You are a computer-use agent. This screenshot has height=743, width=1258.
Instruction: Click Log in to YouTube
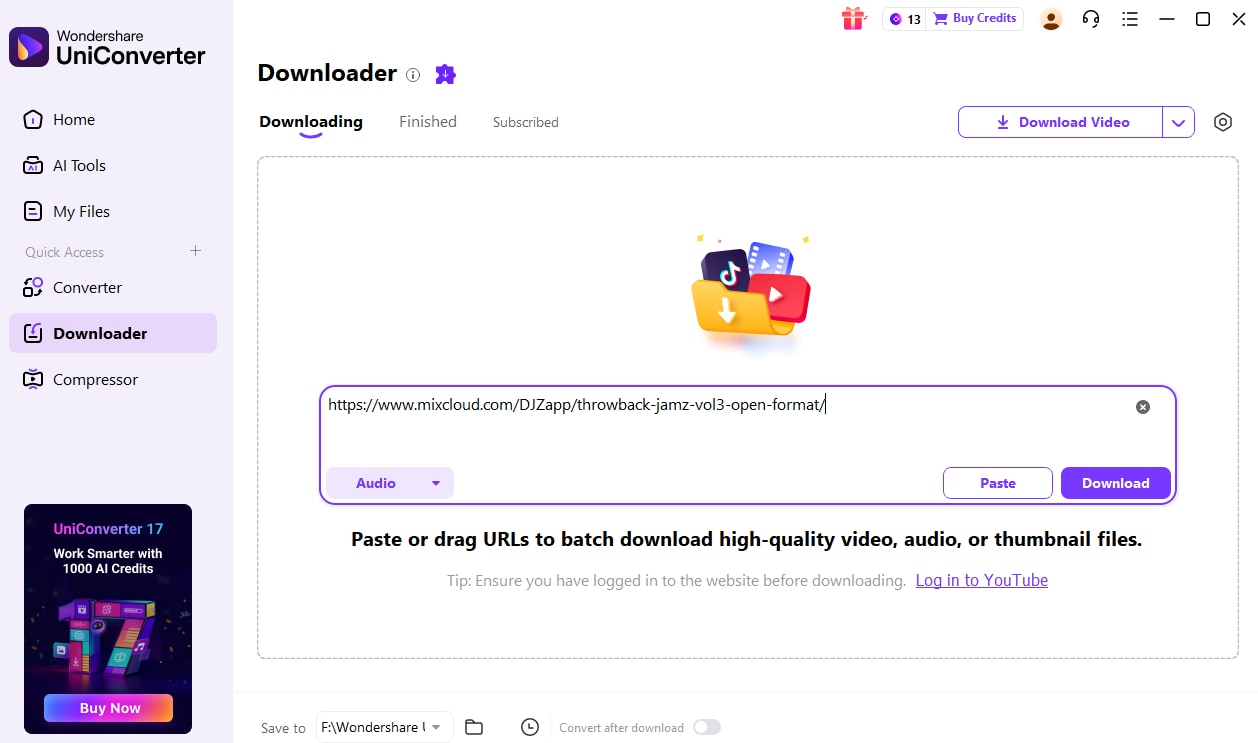981,580
